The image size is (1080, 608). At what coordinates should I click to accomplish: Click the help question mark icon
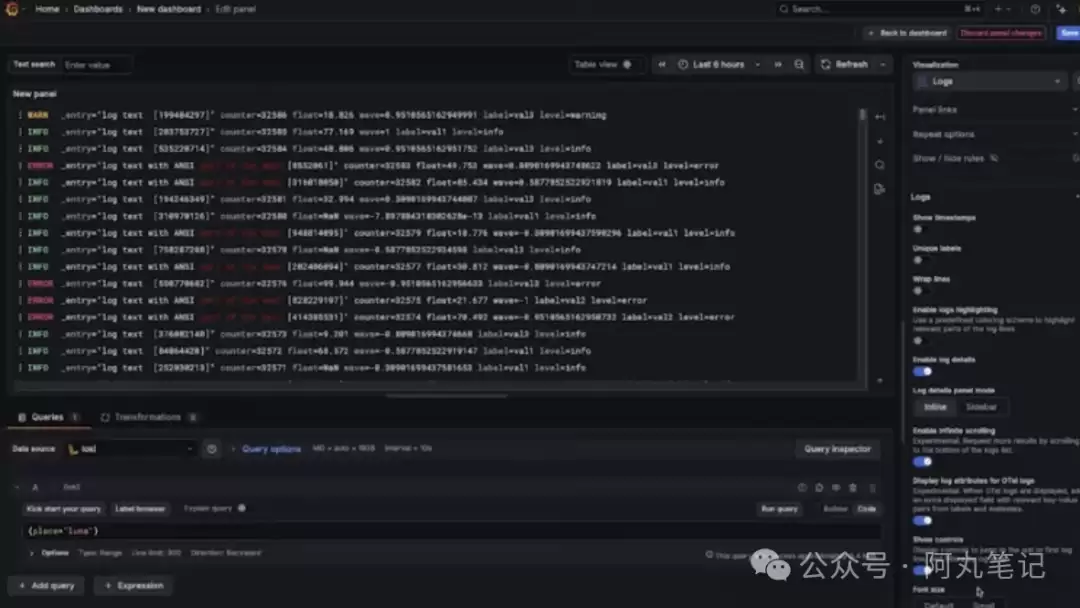point(1035,9)
